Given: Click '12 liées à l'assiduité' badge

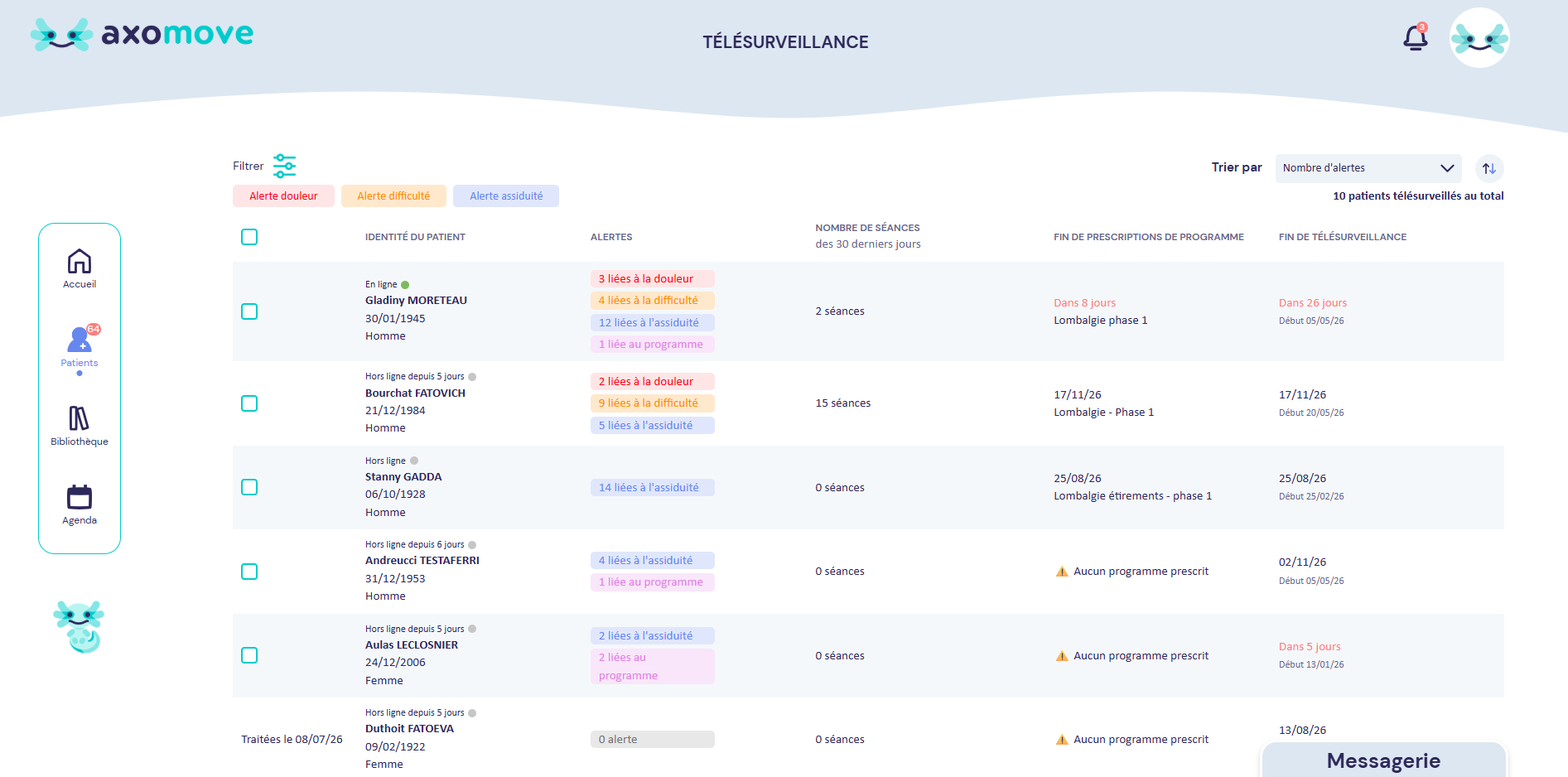Looking at the screenshot, I should [x=653, y=323].
